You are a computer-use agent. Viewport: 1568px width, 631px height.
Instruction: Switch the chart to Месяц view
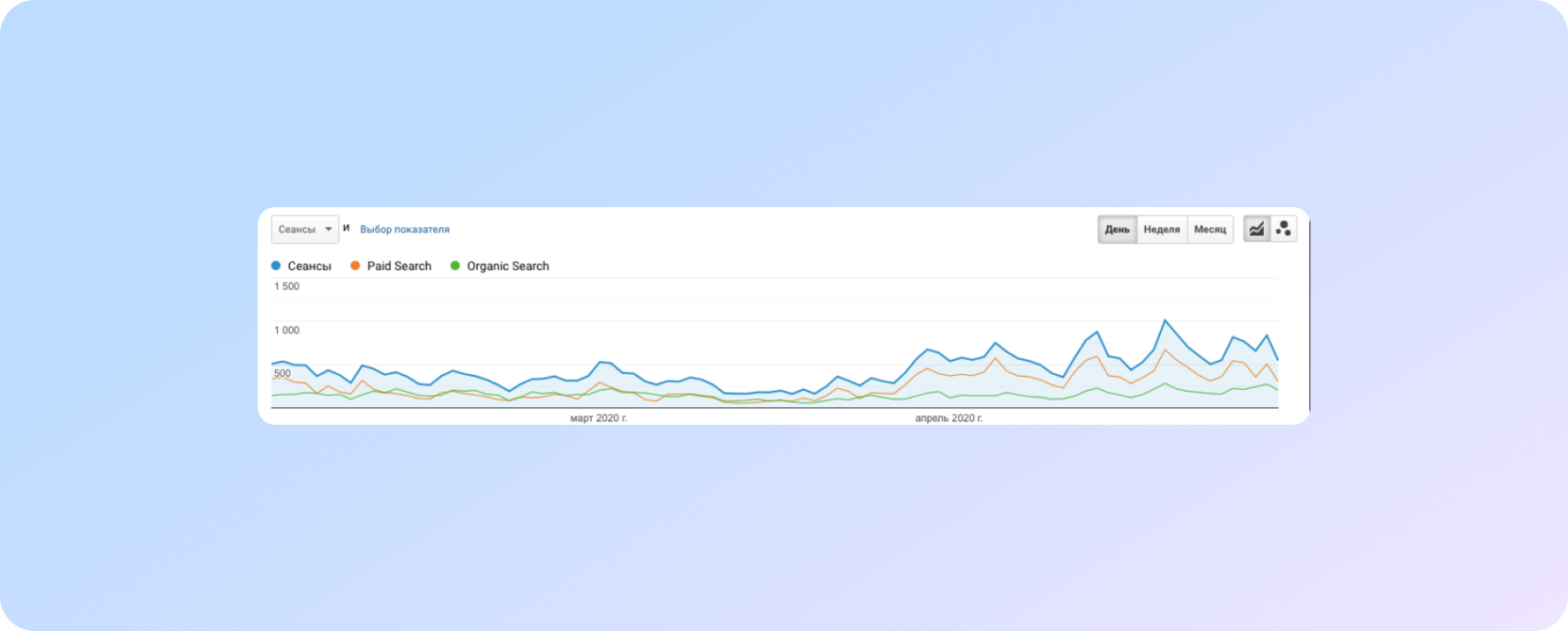(1210, 229)
